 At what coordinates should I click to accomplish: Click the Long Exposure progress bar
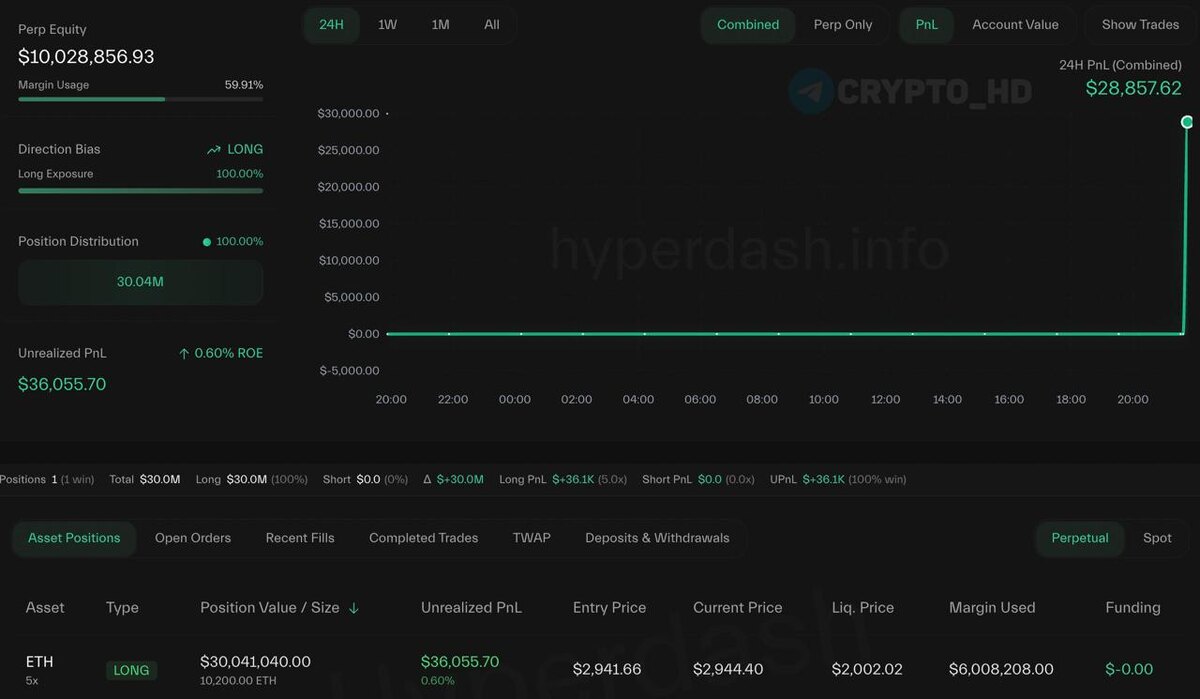click(x=140, y=190)
